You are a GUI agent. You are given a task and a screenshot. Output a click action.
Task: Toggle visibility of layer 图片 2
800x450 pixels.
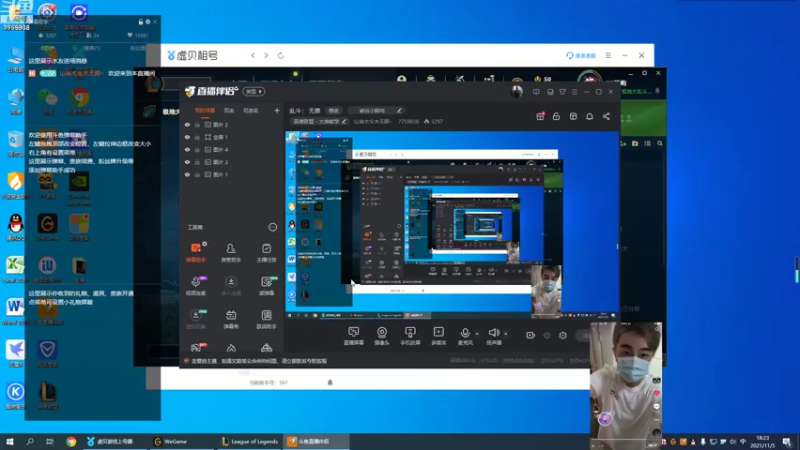click(x=187, y=124)
